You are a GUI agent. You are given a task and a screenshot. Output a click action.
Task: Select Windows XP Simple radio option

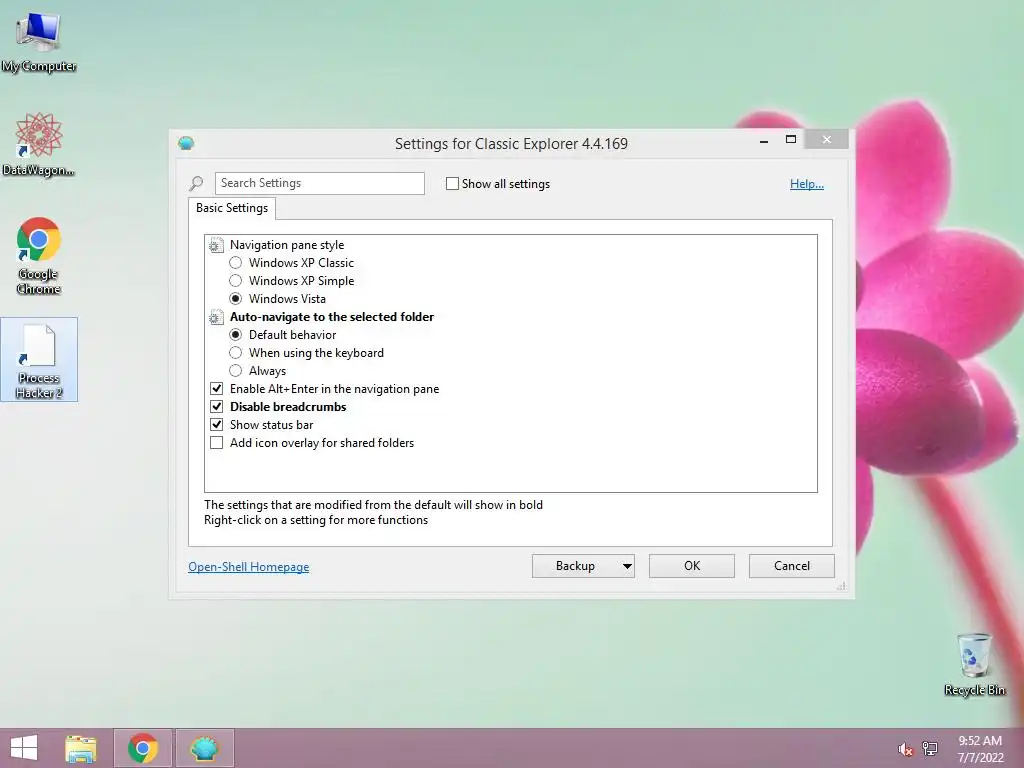(x=236, y=281)
